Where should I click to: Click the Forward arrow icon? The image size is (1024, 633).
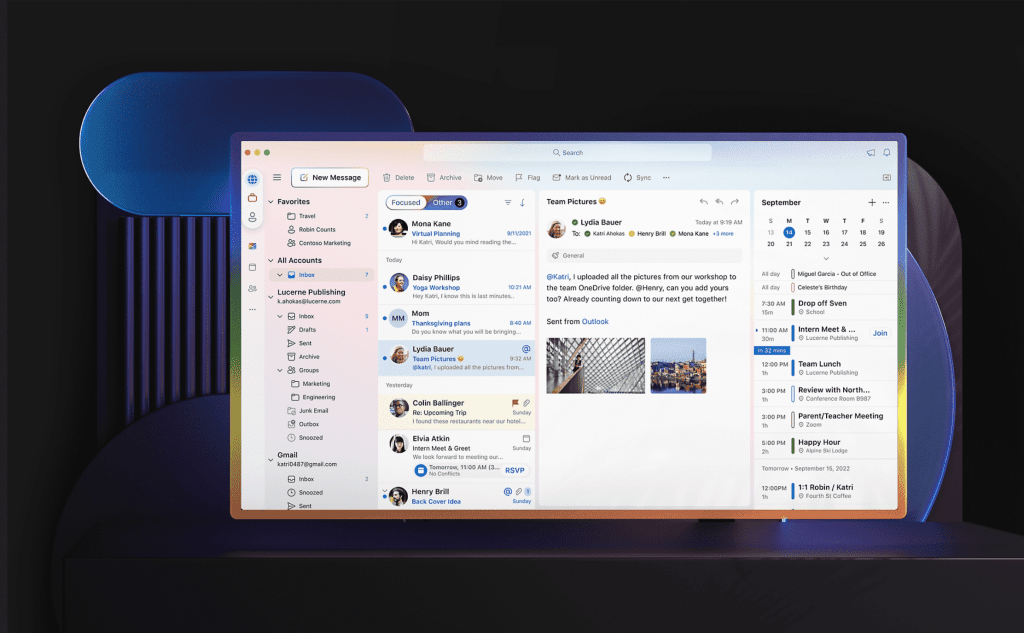tap(735, 202)
